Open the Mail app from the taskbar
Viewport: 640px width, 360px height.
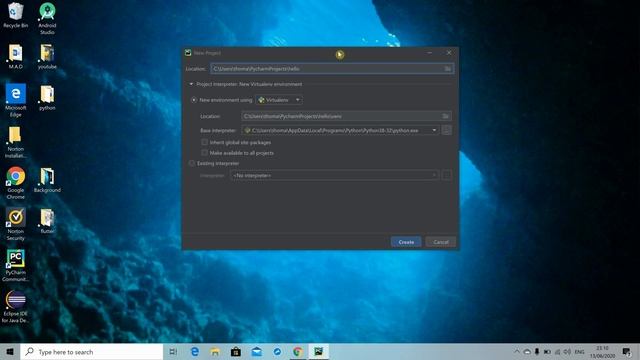[x=257, y=351]
